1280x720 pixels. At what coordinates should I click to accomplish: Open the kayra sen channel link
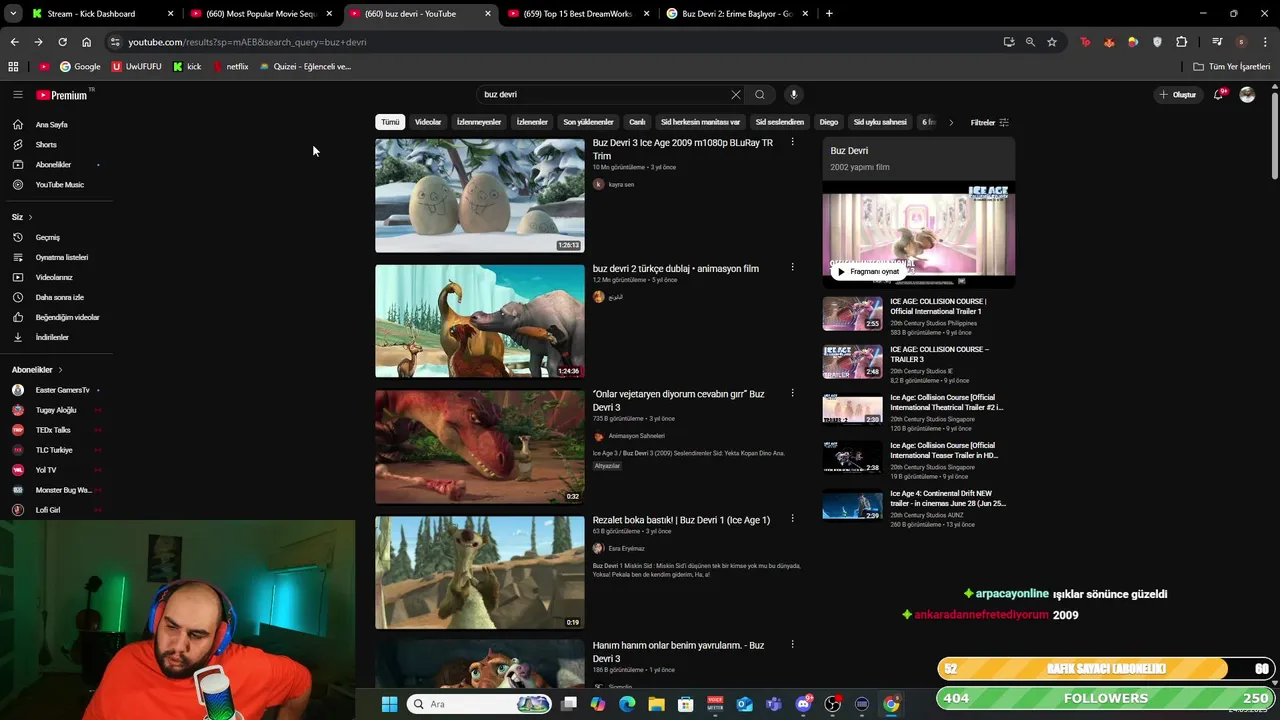click(x=621, y=185)
